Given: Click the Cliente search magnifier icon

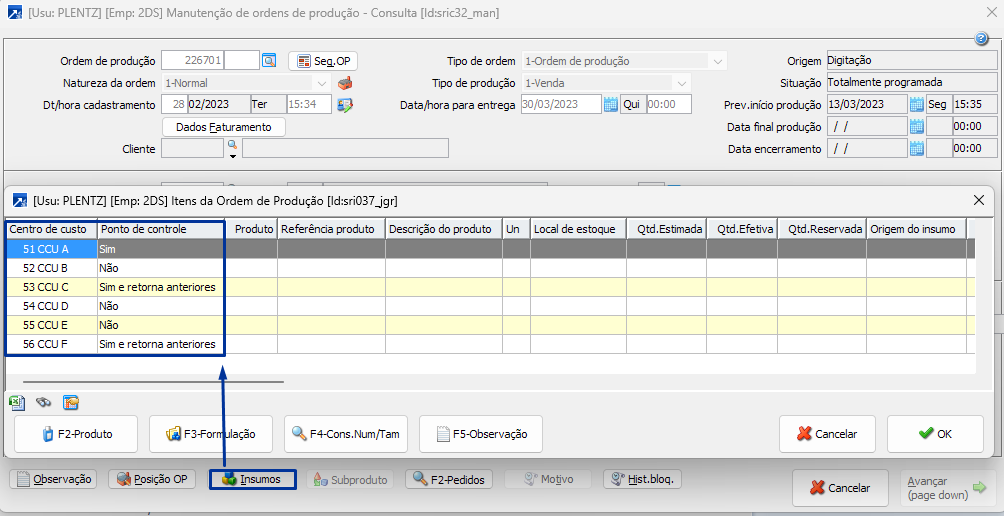Looking at the screenshot, I should click(x=232, y=145).
